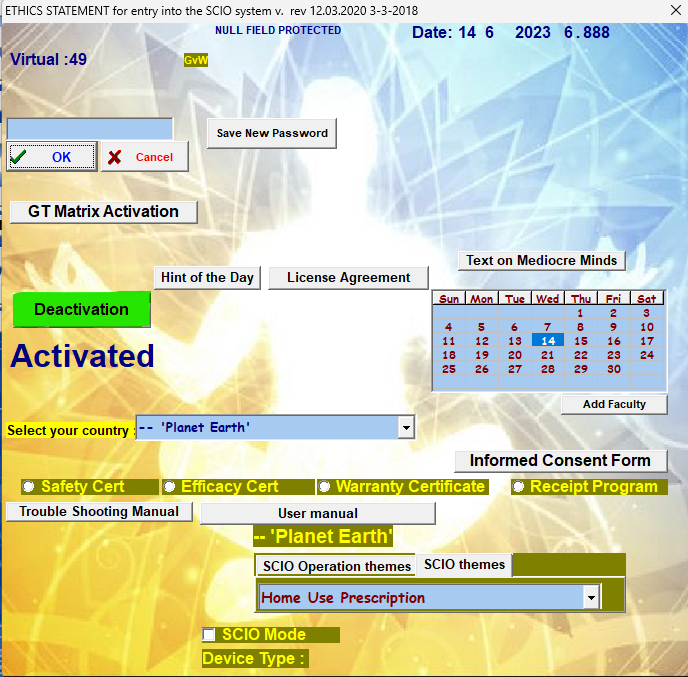Open GT Matrix Activation
This screenshot has height=677, width=688.
tap(104, 212)
